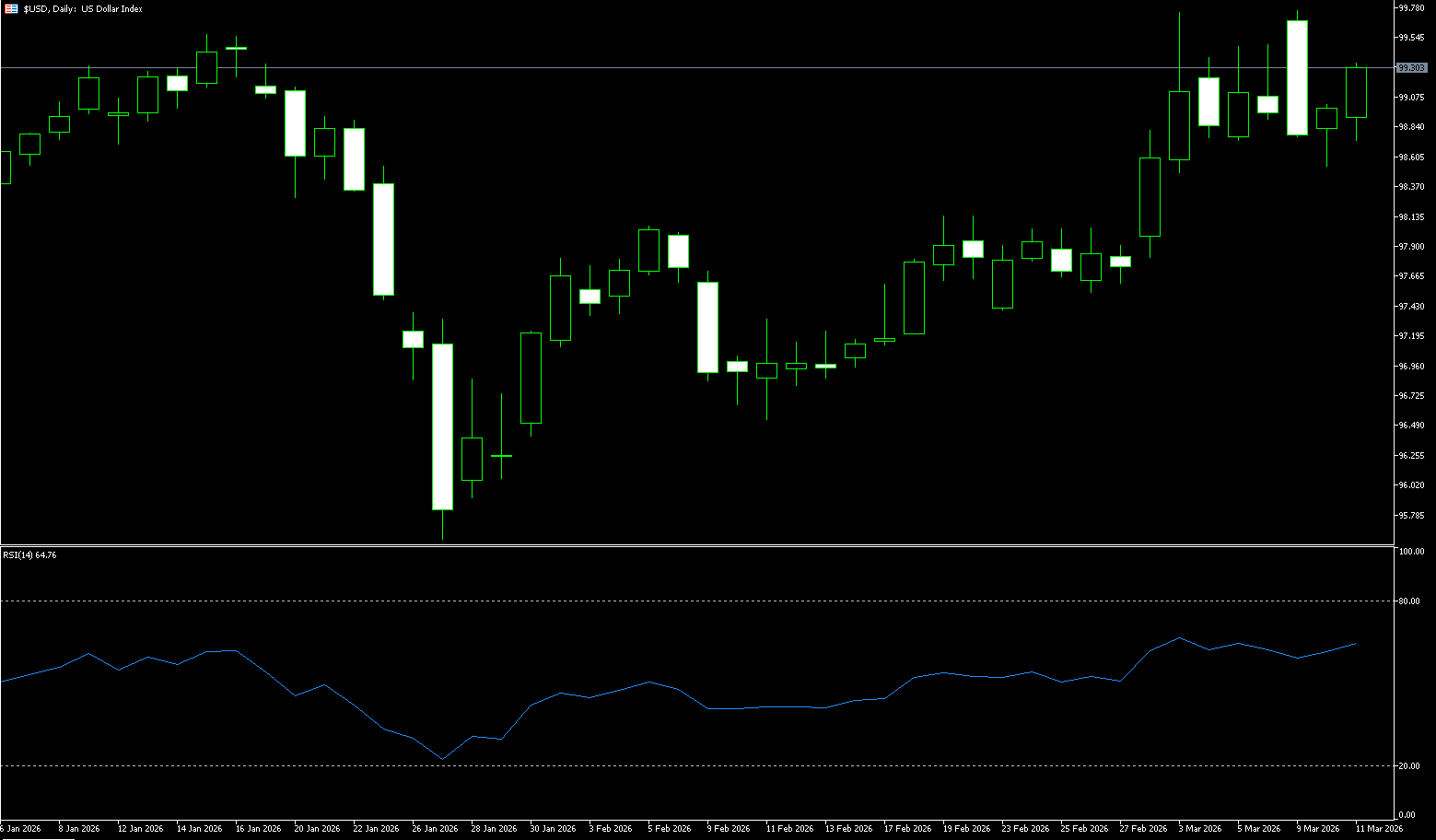
Task: Click the RSI(14) 64.76 indicator label
Action: click(x=29, y=555)
